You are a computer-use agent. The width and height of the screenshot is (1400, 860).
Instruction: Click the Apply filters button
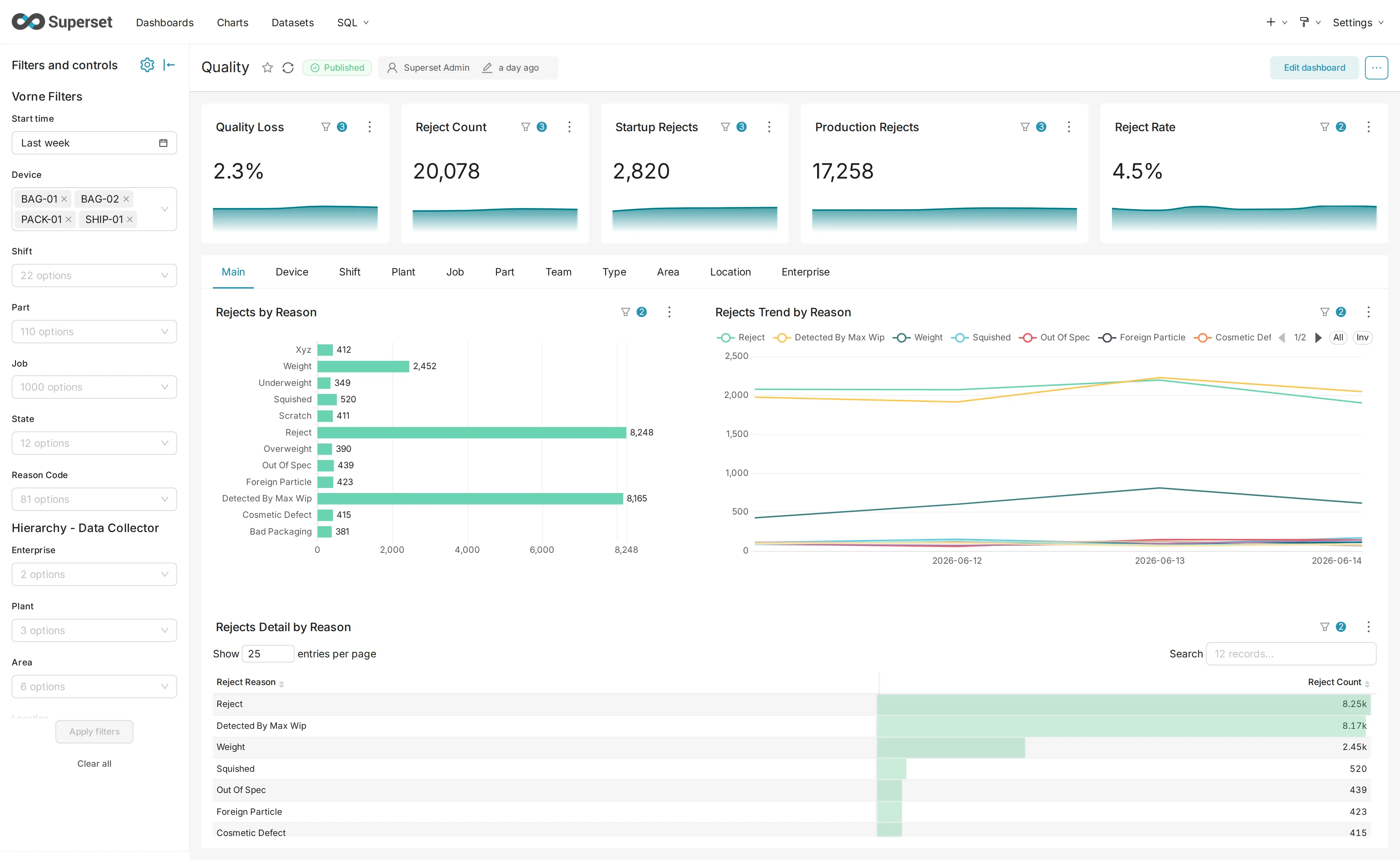tap(94, 731)
